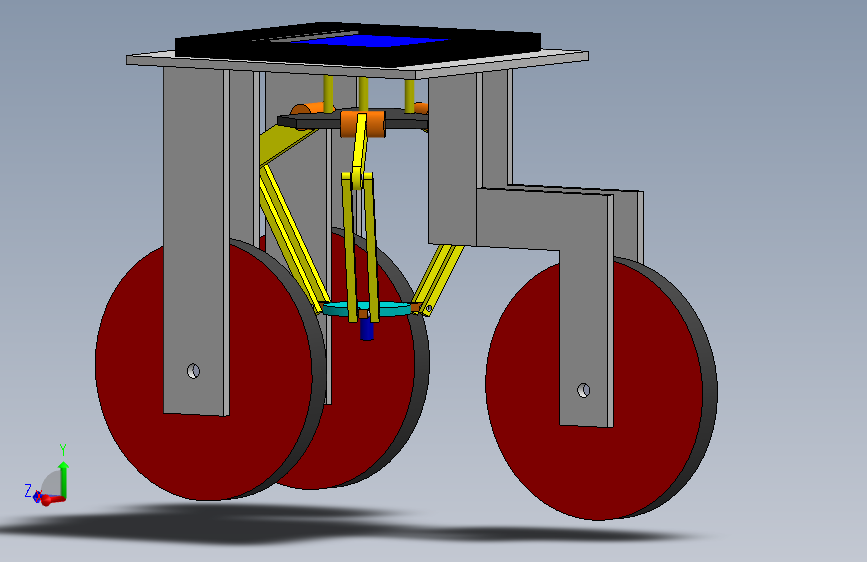Viewport: 867px width, 562px height.
Task: Select the axle hole on the right gray leg
Action: pos(583,390)
